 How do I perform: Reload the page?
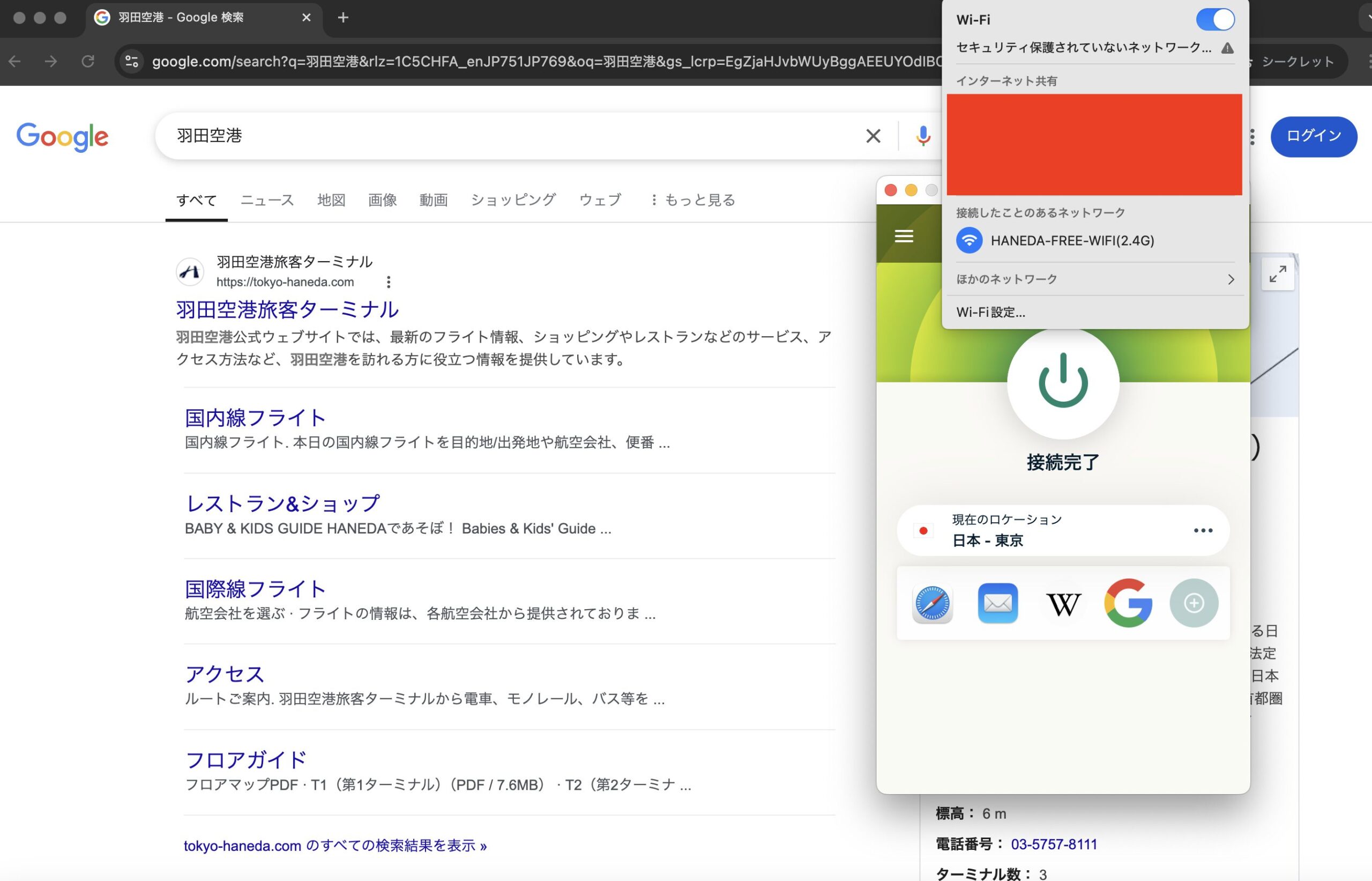pyautogui.click(x=87, y=61)
